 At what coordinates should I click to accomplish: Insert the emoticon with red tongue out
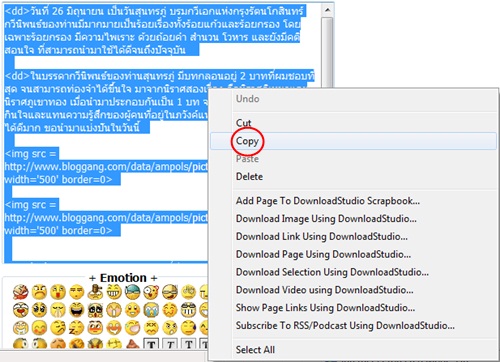[58, 292]
